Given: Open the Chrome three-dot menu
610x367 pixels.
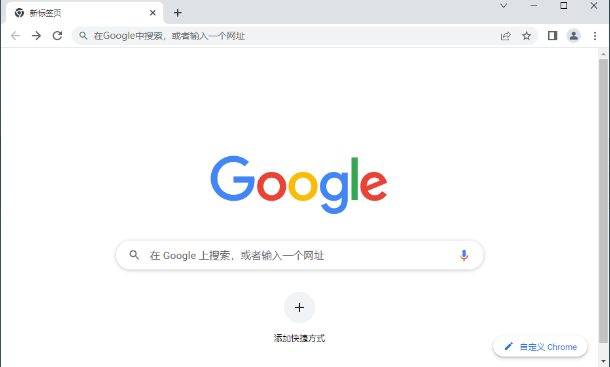Looking at the screenshot, I should pos(595,36).
